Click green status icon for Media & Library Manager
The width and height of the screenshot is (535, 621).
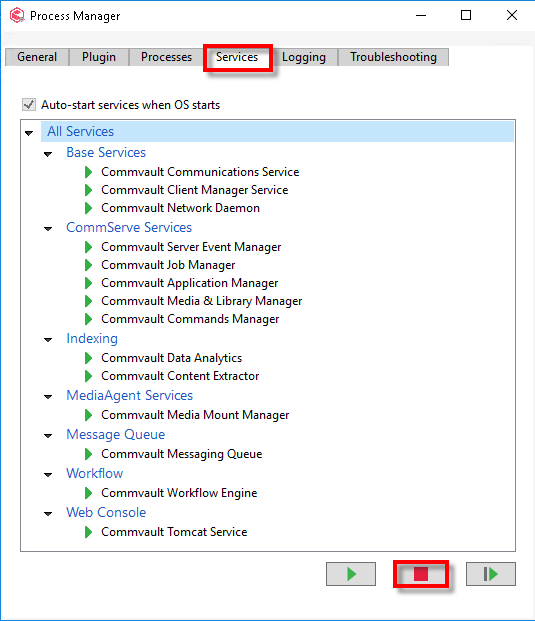pos(89,301)
